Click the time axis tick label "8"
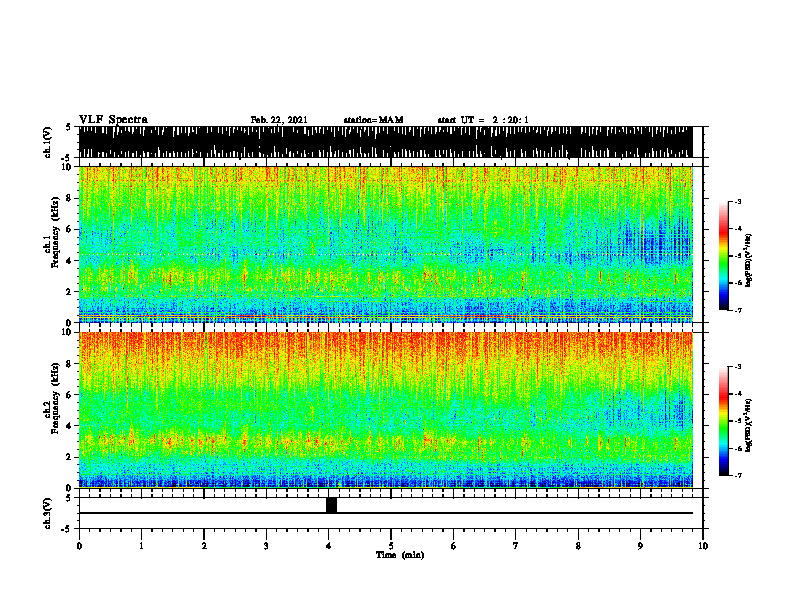Viewport: 792px width, 612px height. click(578, 546)
